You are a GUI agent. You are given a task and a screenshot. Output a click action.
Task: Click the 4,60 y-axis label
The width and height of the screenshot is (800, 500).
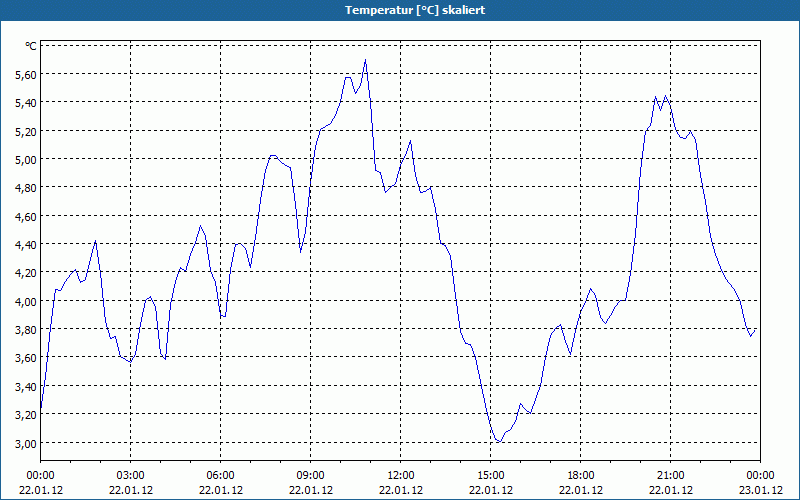pos(27,216)
